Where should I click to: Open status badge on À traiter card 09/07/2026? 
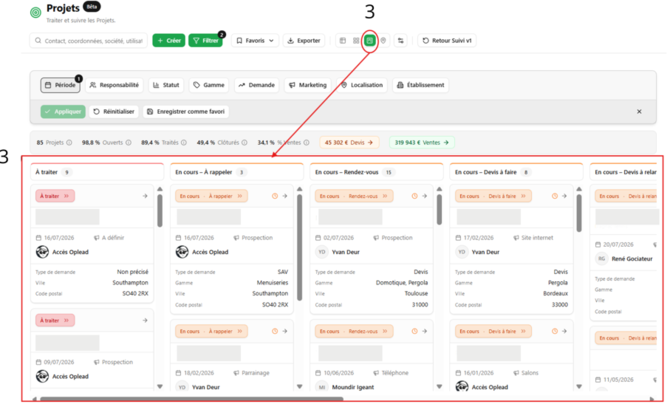point(55,320)
